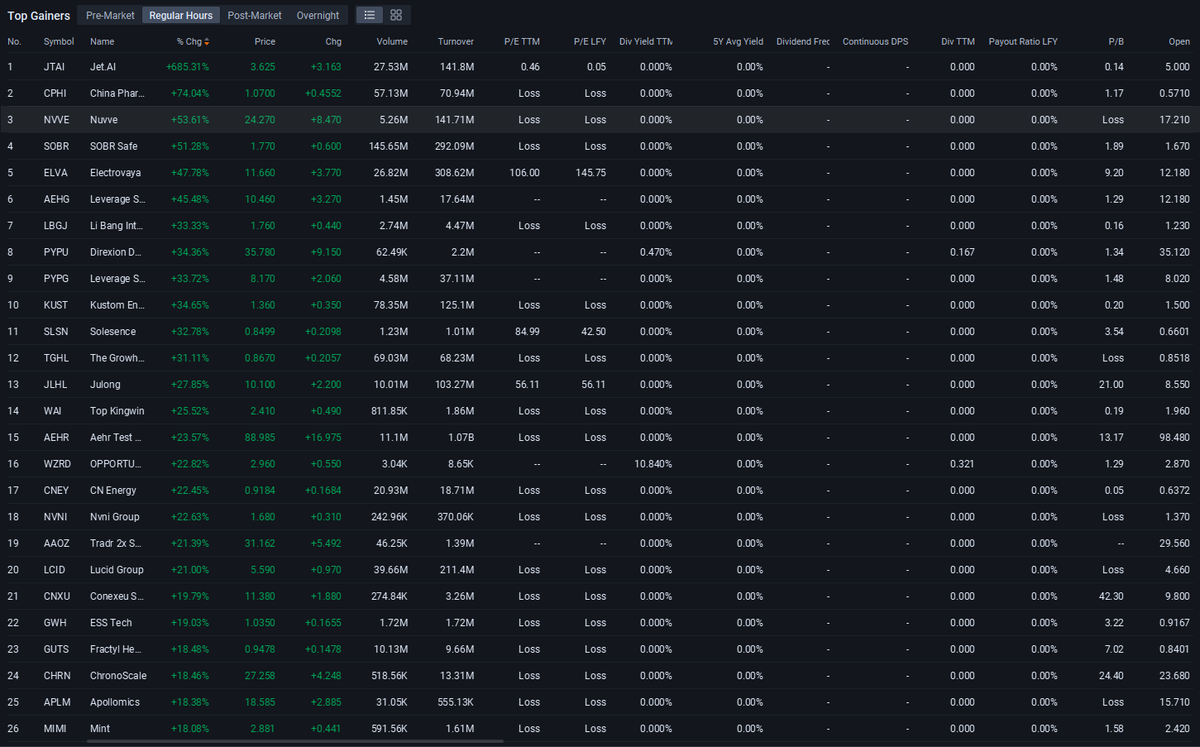Open Nvni Group stock
This screenshot has width=1200, height=747.
coord(114,517)
